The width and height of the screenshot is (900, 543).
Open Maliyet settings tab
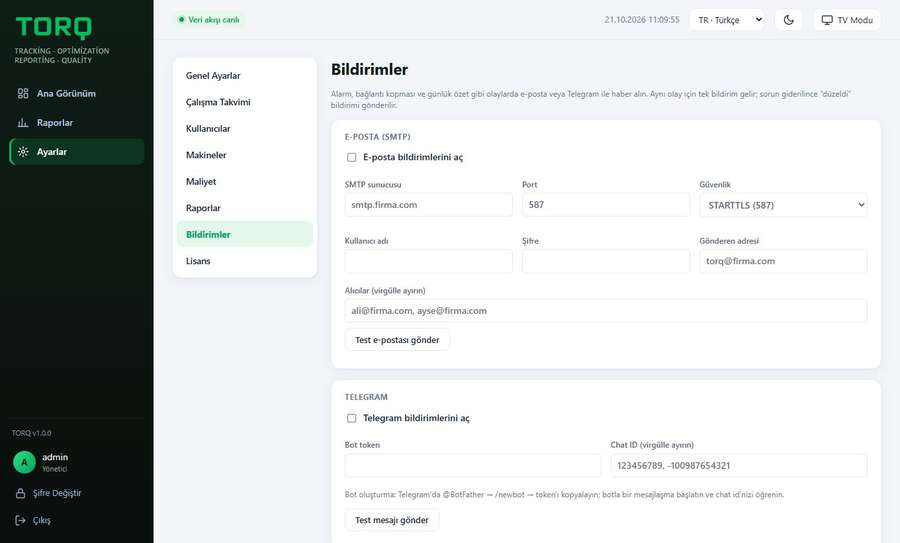point(245,181)
